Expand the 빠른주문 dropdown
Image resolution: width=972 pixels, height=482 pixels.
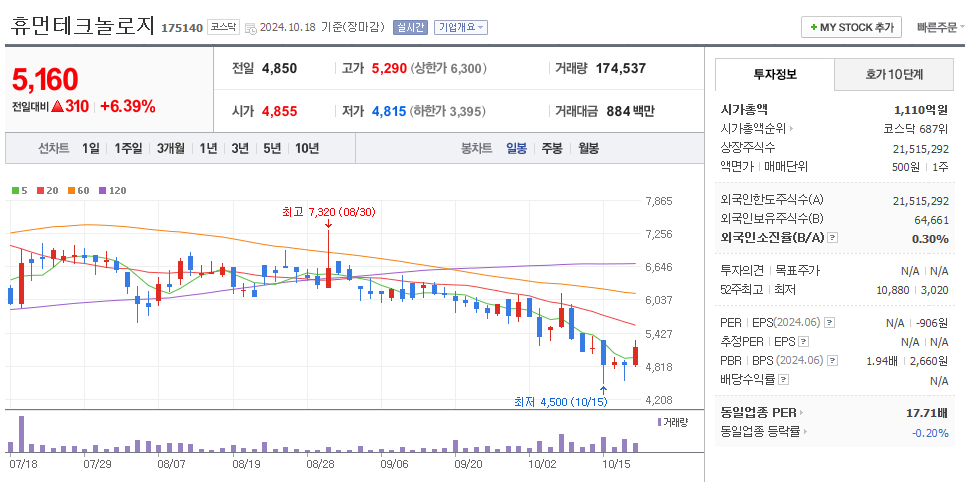pos(941,27)
